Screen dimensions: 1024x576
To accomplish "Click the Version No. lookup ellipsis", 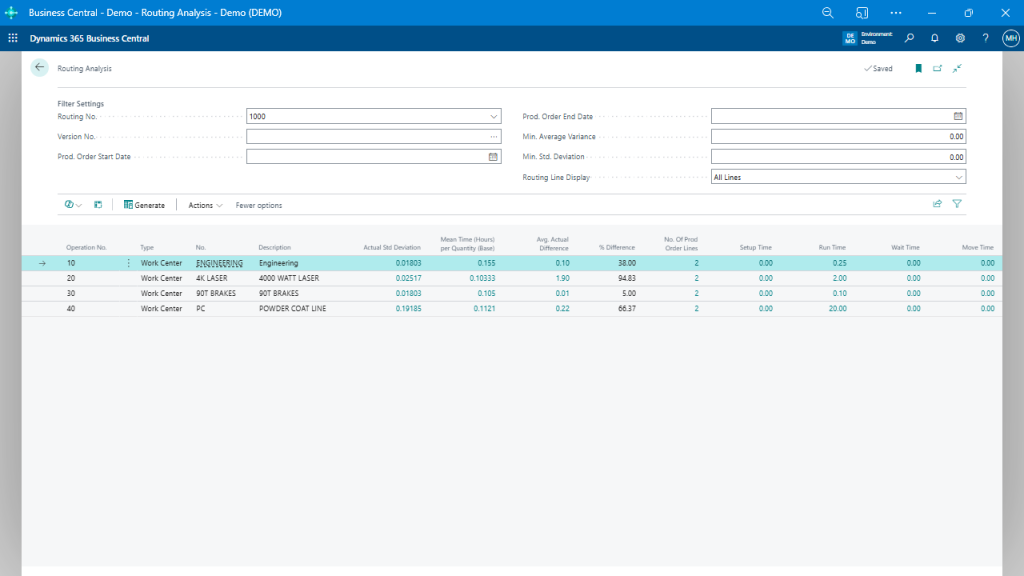I will (x=492, y=136).
